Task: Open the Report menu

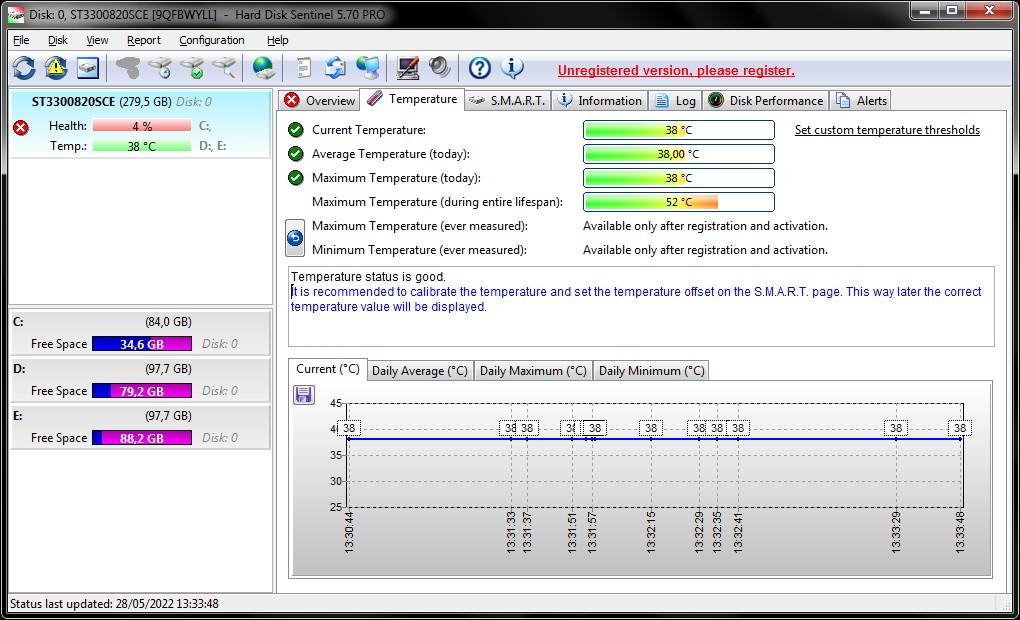Action: click(x=143, y=40)
